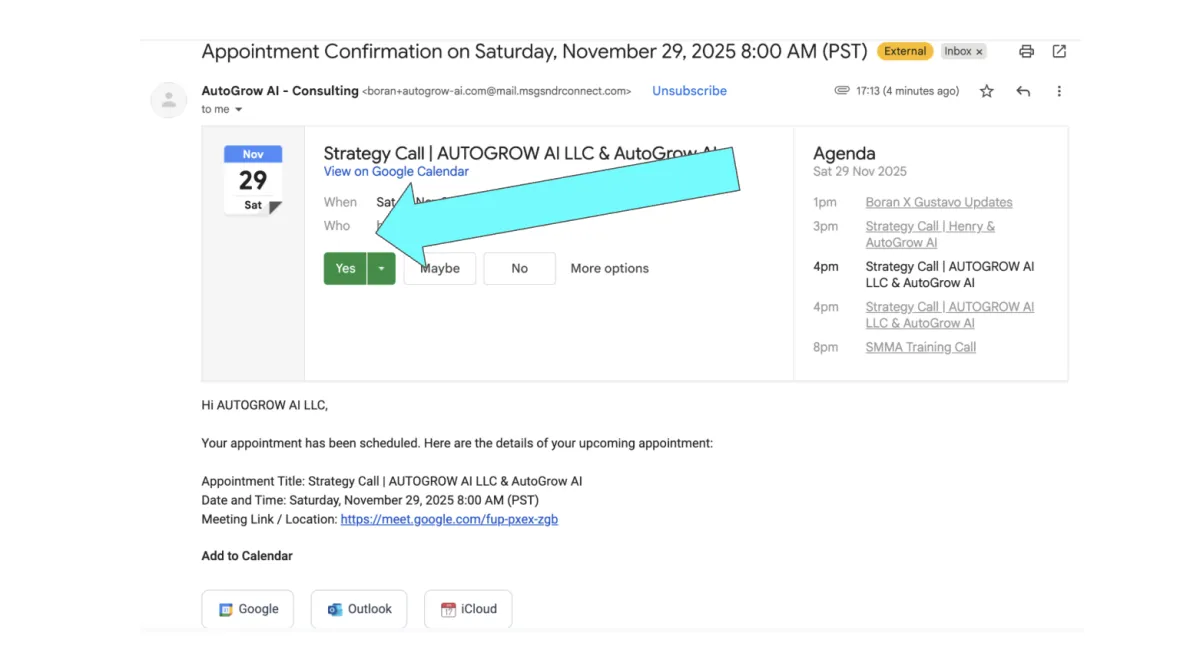The image size is (1200, 666).
Task: Print this email with the printer icon
Action: [1026, 52]
